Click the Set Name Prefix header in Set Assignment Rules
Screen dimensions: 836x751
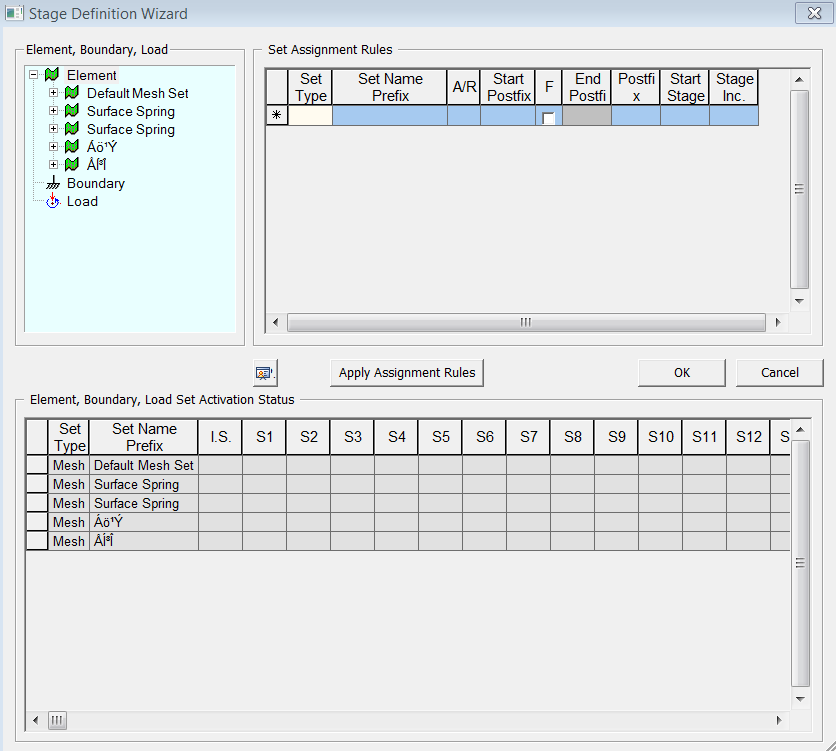pyautogui.click(x=390, y=87)
